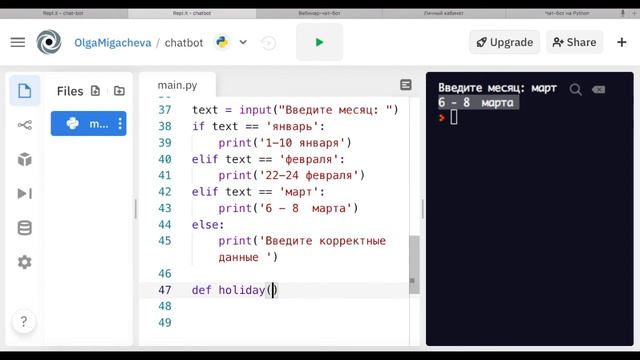Click the console prompt input

[453, 118]
